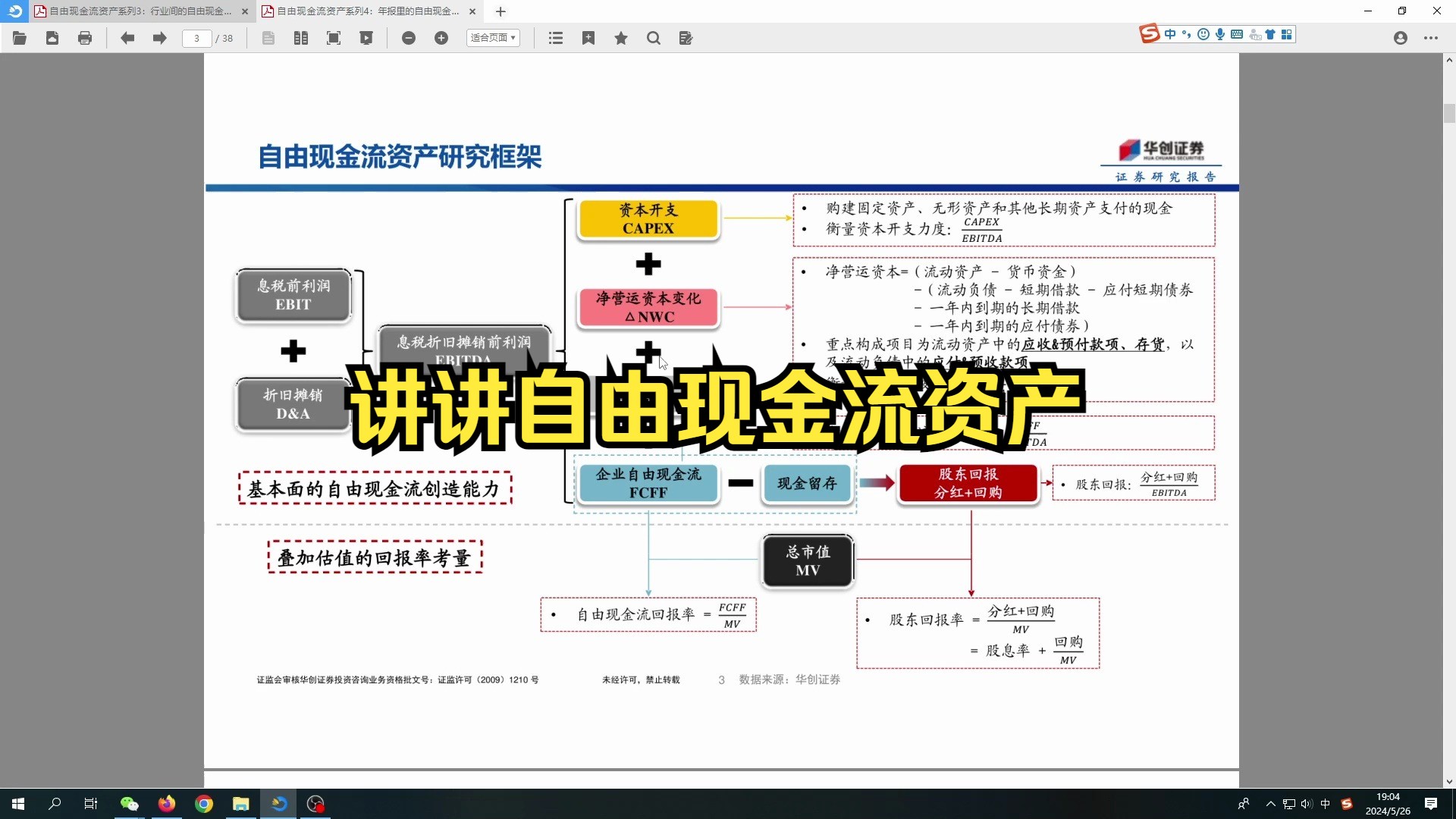Open new tab button

pyautogui.click(x=500, y=11)
